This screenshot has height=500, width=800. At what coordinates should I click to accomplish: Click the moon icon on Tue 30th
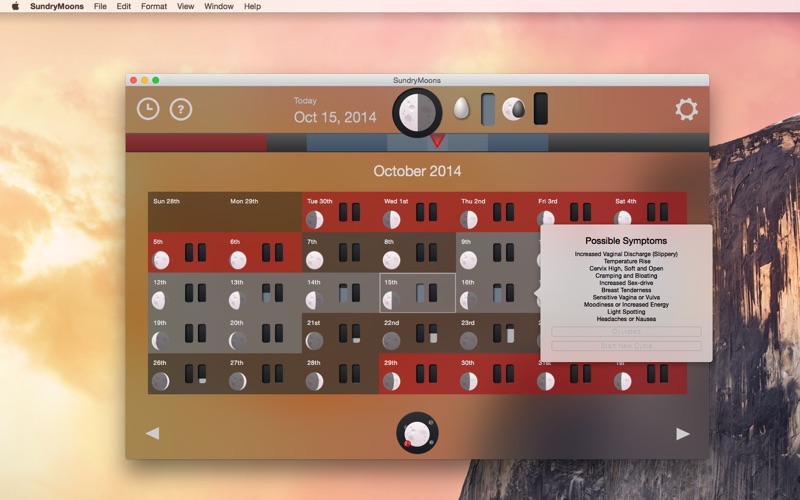pos(315,220)
